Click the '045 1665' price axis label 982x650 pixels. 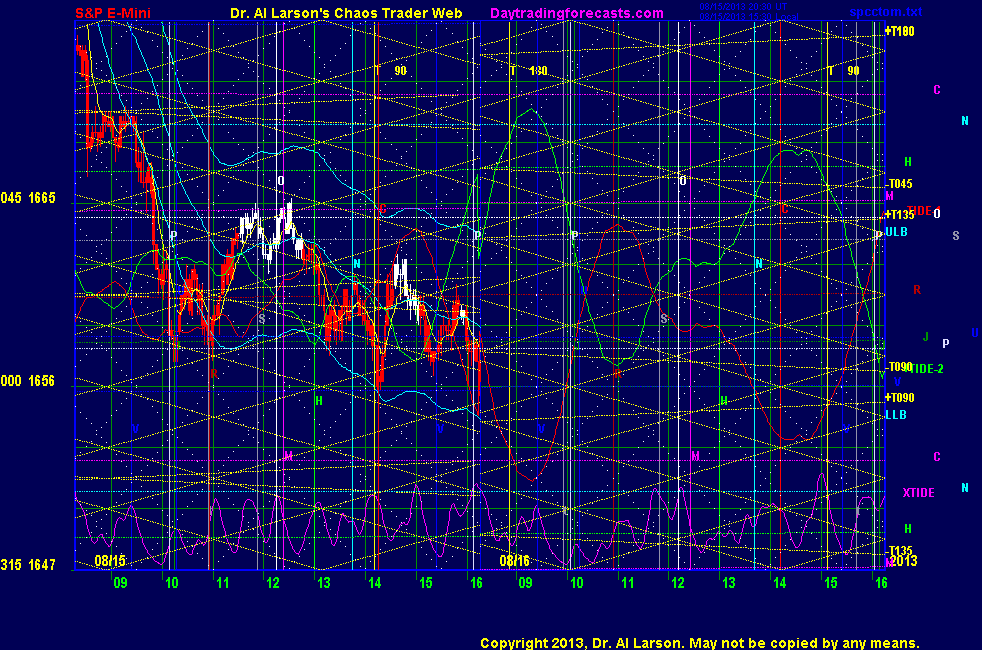tap(28, 199)
